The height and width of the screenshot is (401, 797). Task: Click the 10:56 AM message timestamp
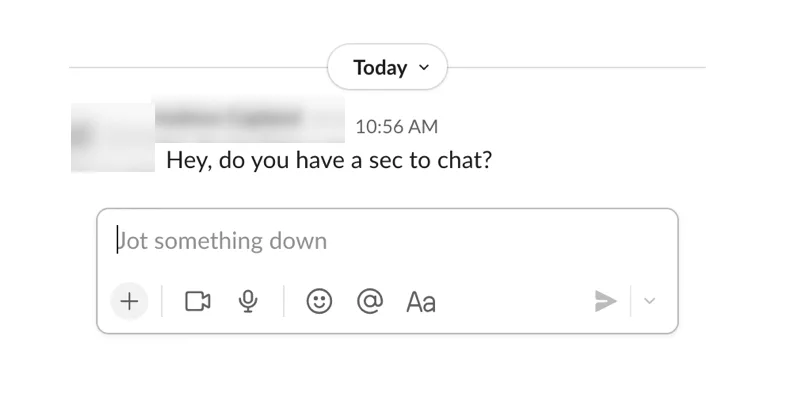(x=396, y=127)
